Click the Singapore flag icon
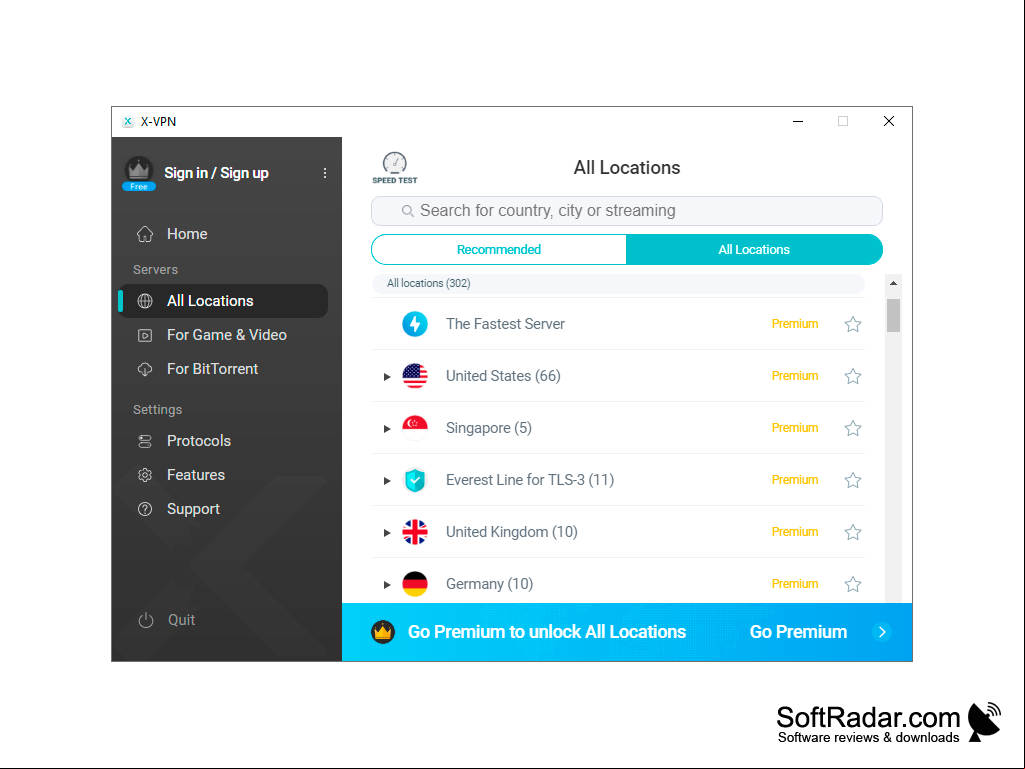This screenshot has width=1025, height=769. (x=415, y=428)
